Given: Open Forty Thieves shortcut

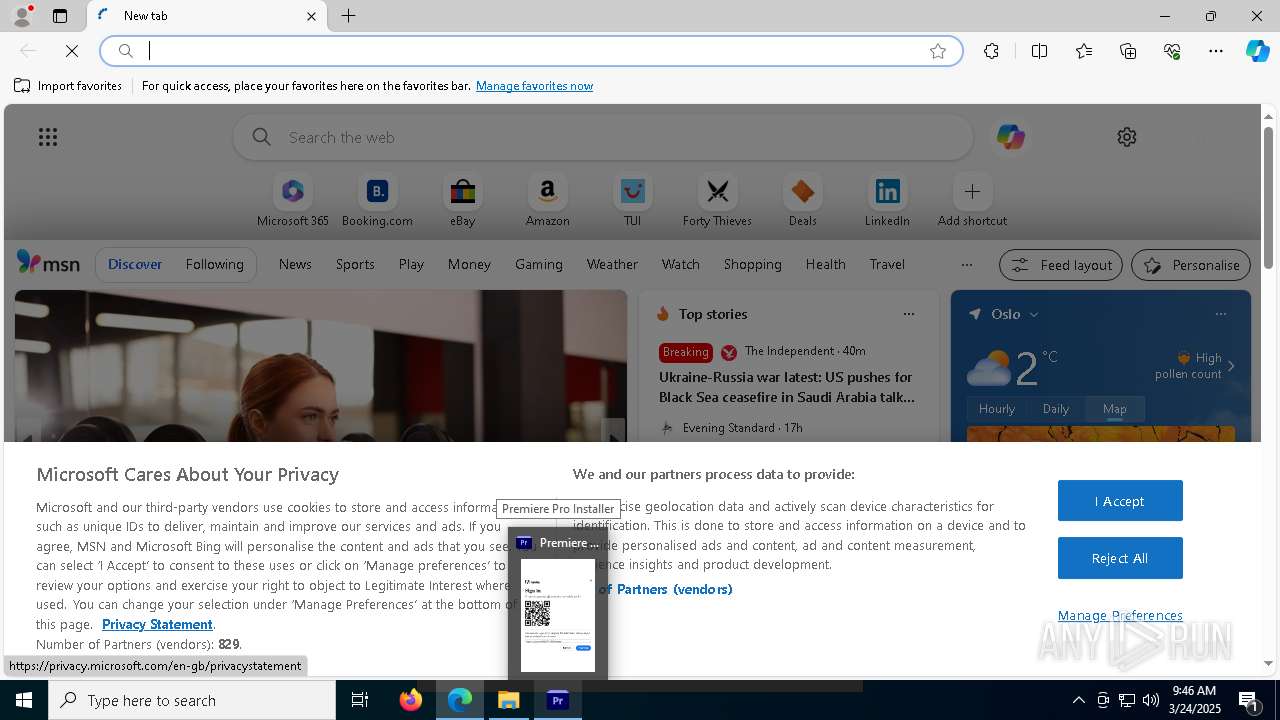Looking at the screenshot, I should (717, 201).
